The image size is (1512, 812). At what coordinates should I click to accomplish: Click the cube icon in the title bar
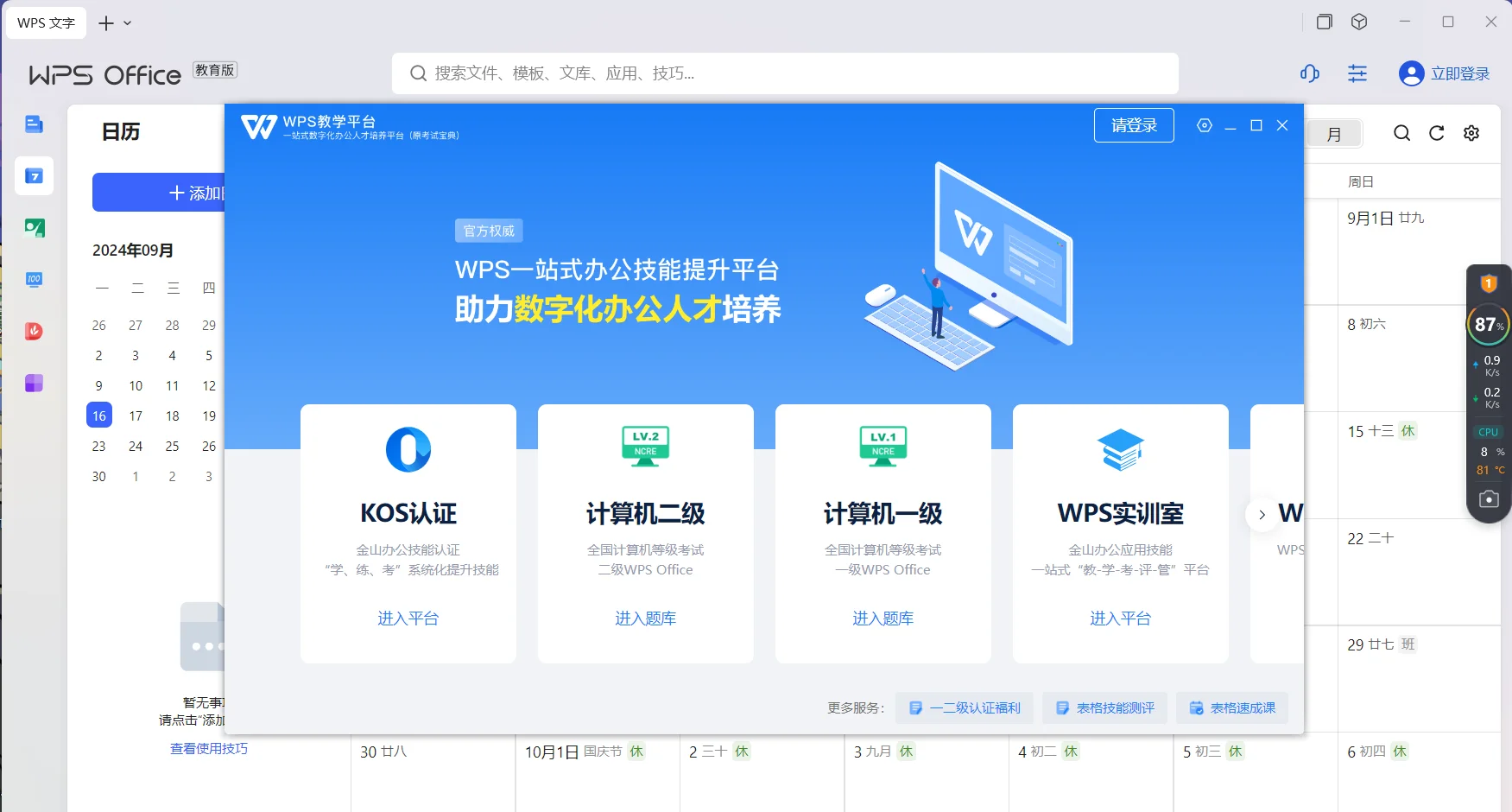coord(1359,22)
